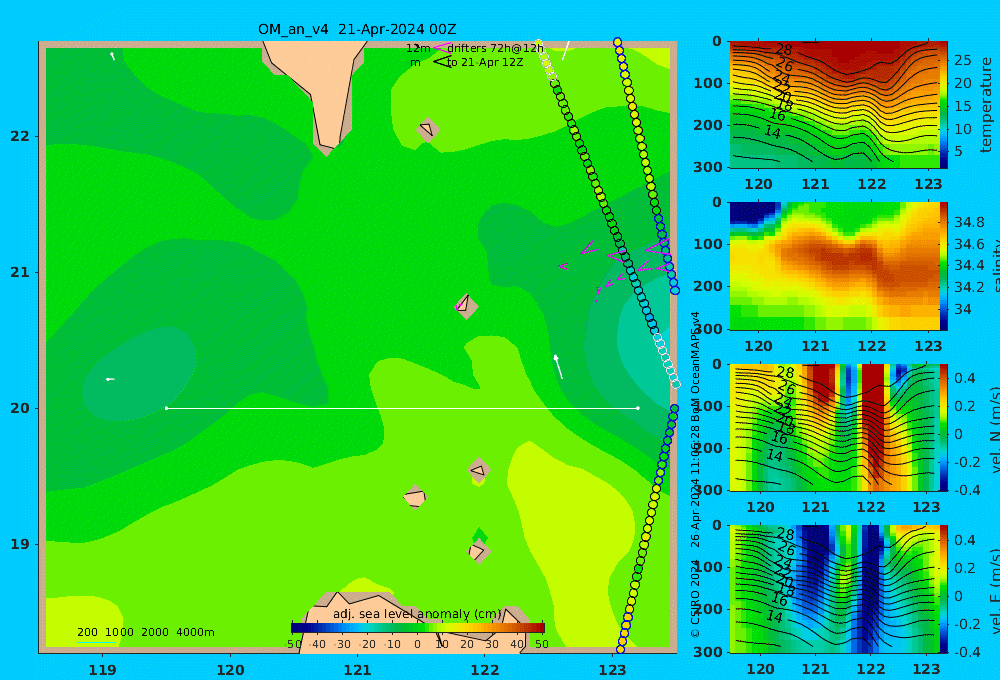Click the 25 tick on the temperature scale
The height and width of the screenshot is (680, 1000).
(x=963, y=61)
